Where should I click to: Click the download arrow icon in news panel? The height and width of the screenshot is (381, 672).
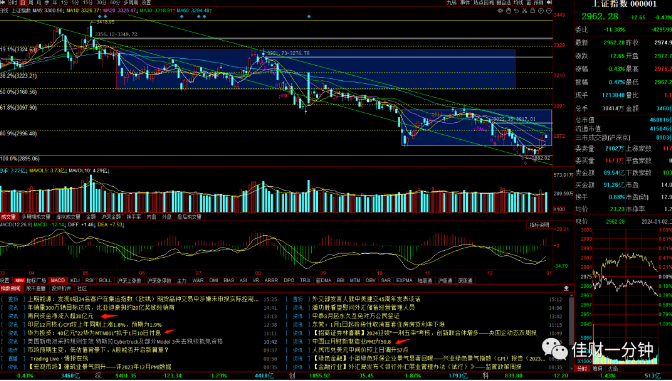(x=566, y=288)
